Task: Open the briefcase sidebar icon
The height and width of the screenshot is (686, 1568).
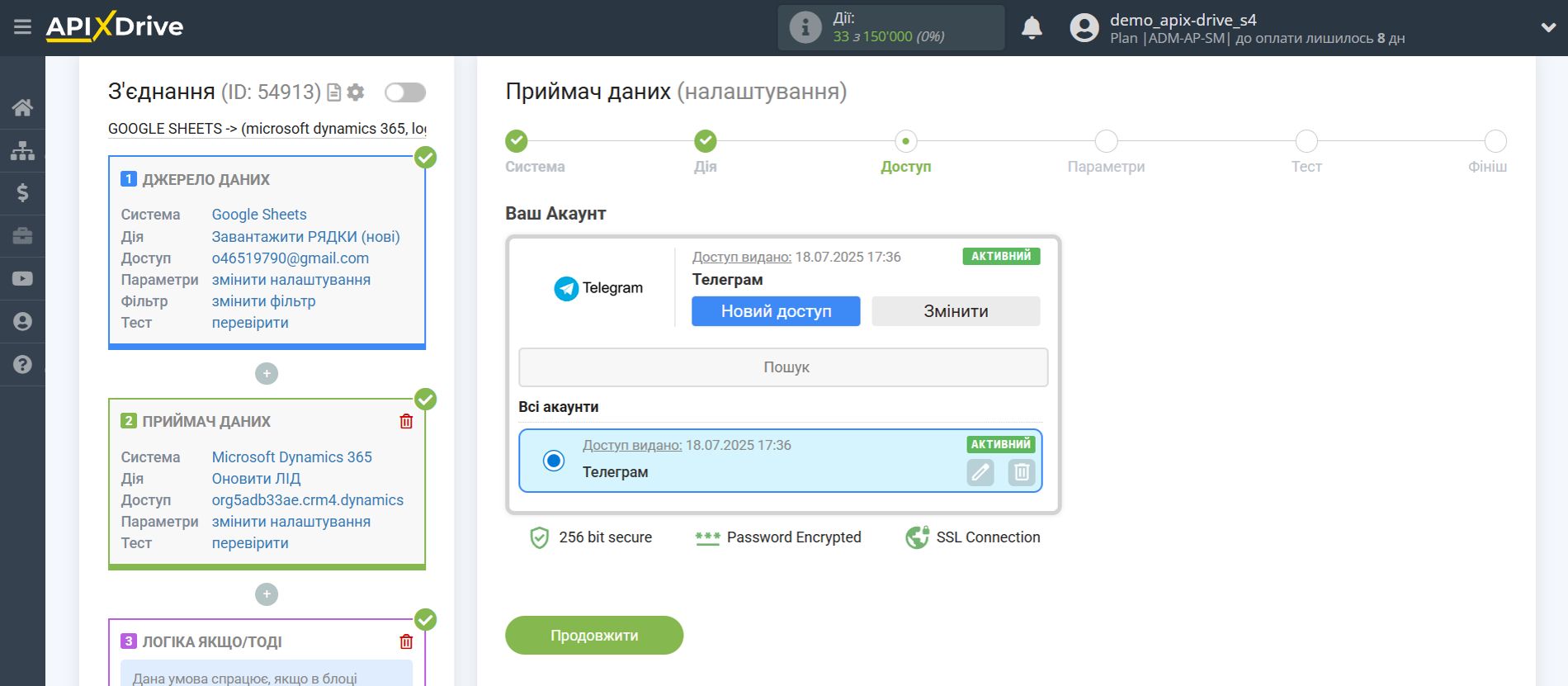Action: pyautogui.click(x=22, y=236)
